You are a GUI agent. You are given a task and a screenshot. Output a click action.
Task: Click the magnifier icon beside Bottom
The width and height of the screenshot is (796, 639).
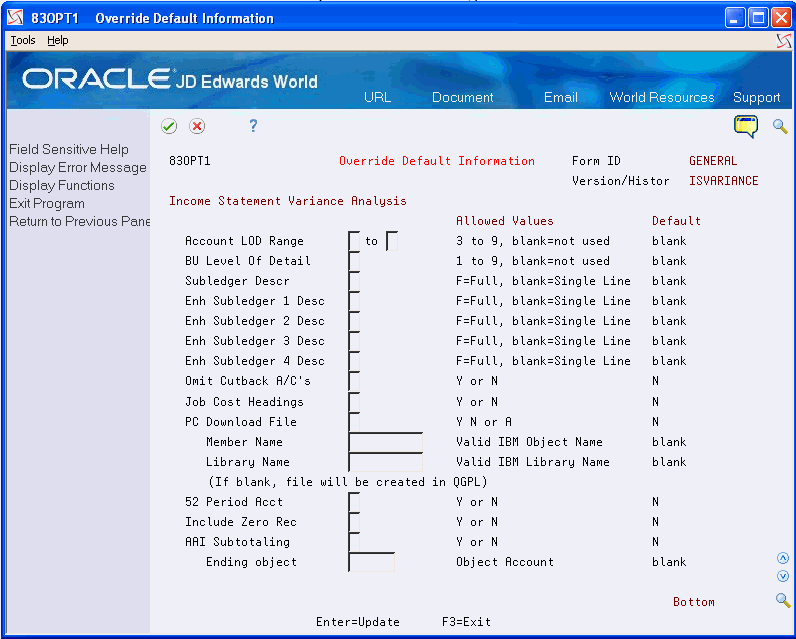[x=783, y=600]
